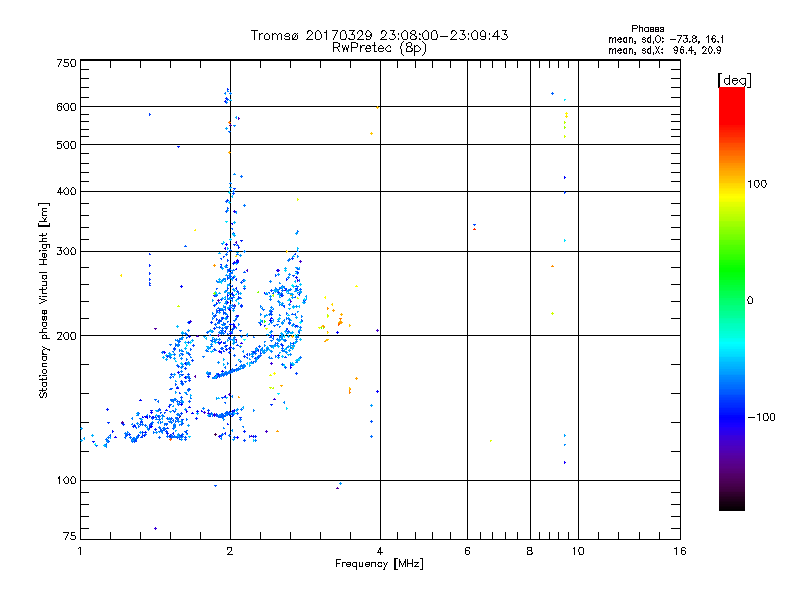Click the frequency axis tick label '8'
800x600 pixels.
click(530, 551)
